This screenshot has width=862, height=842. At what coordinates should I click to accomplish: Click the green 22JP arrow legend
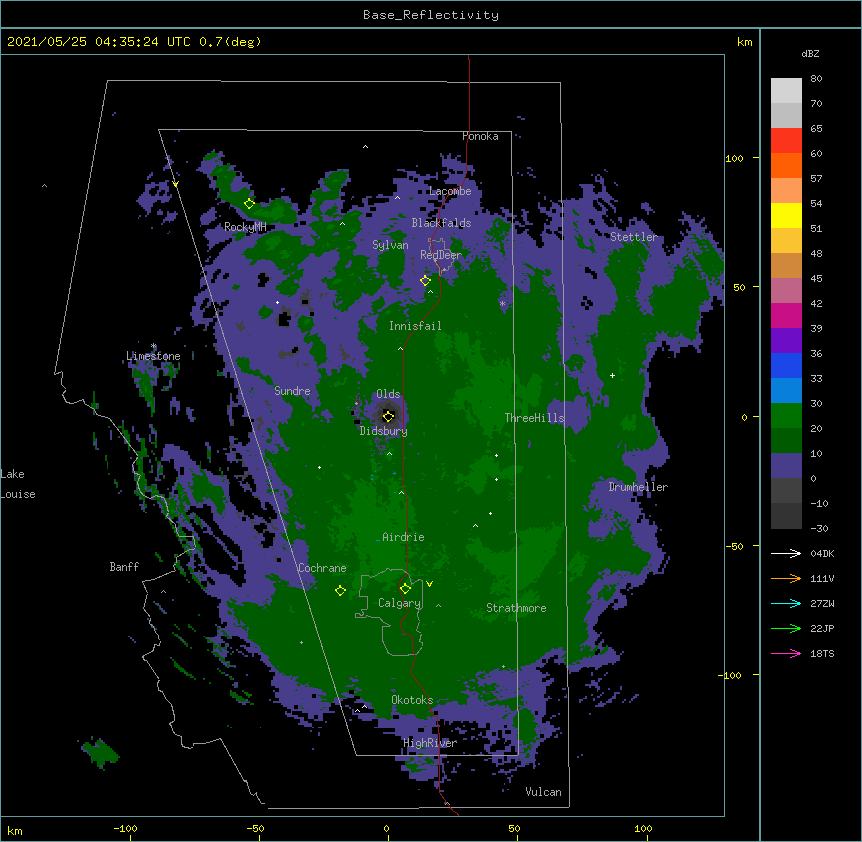click(786, 628)
